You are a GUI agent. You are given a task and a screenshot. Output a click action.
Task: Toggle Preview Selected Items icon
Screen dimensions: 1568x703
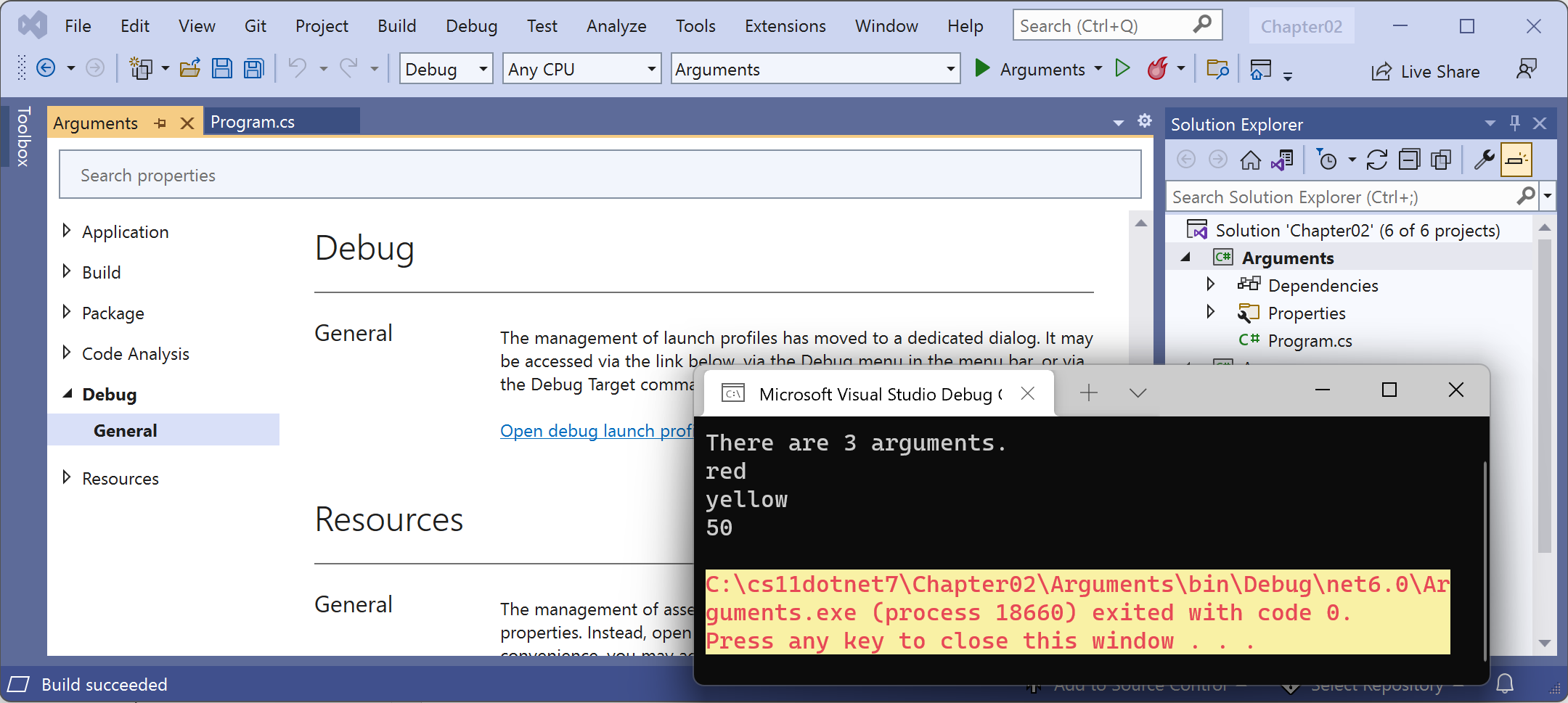tap(1516, 160)
